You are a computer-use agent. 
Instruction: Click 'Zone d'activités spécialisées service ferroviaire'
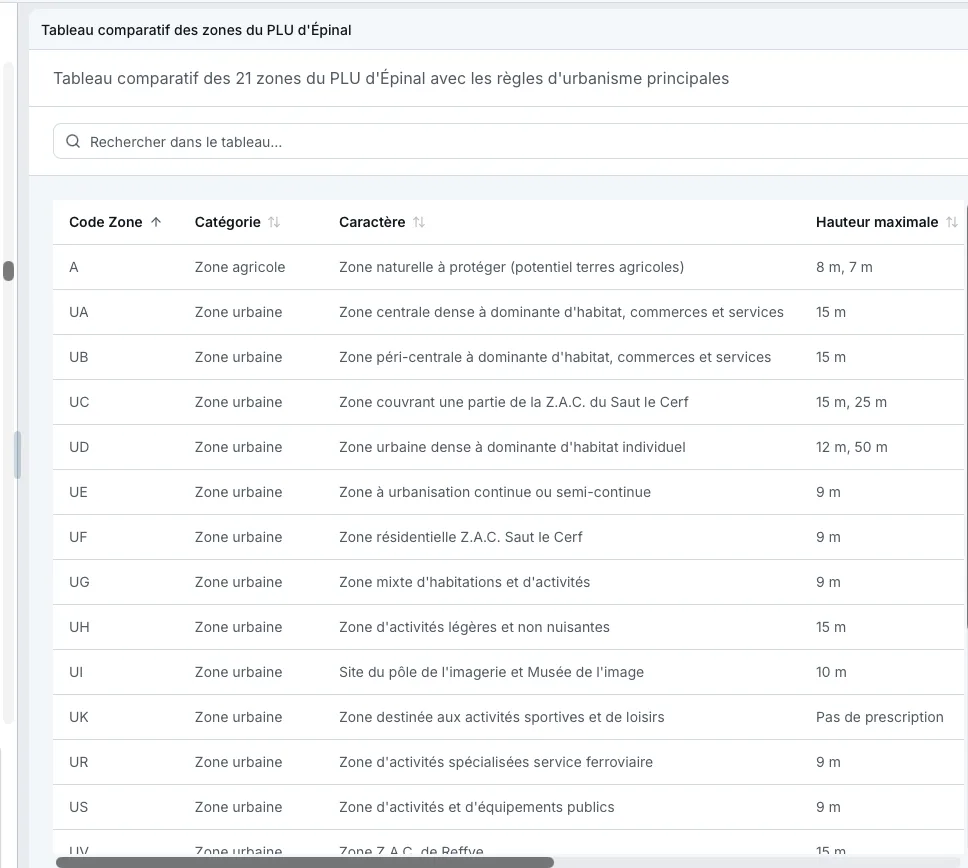(496, 763)
